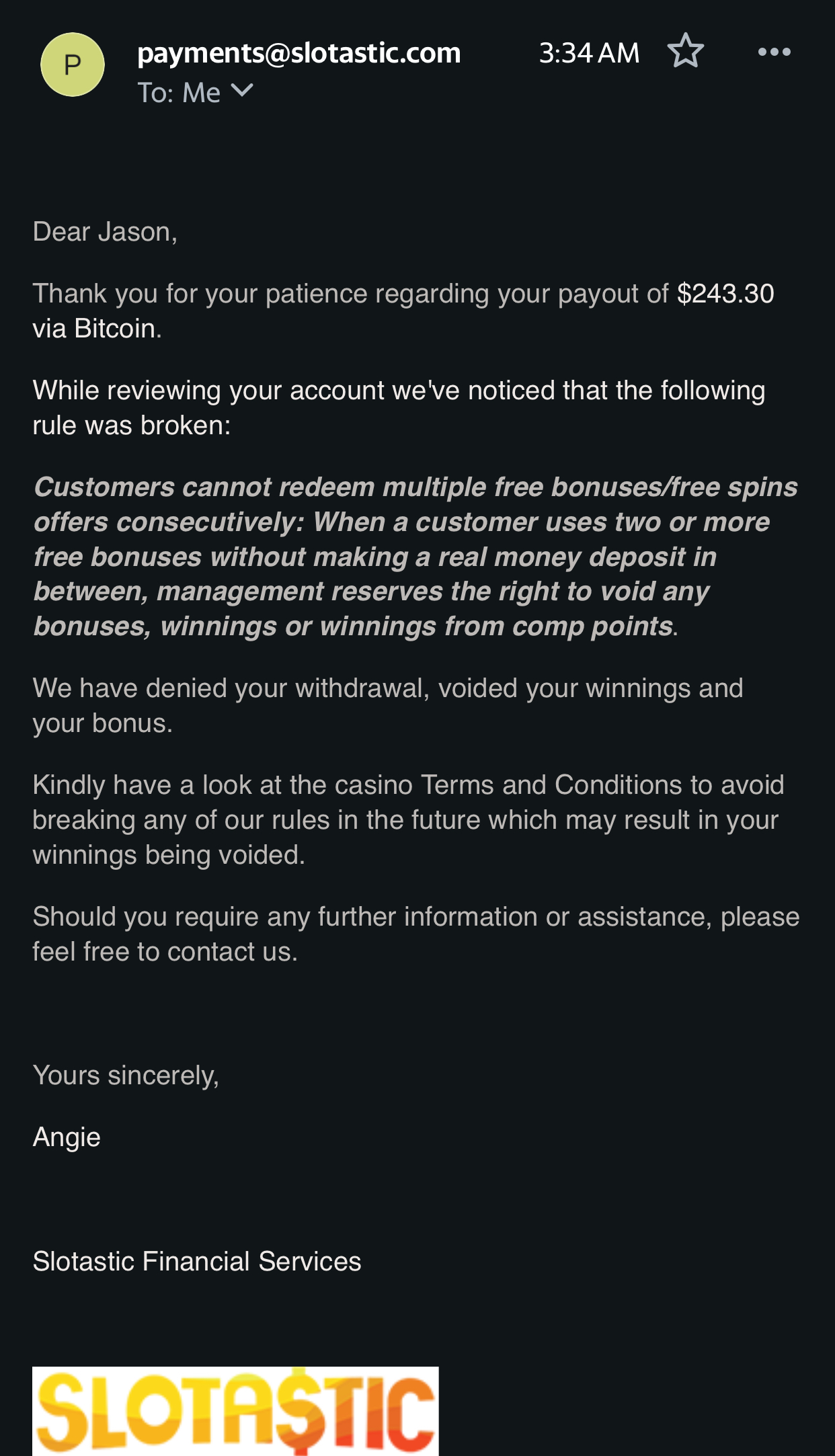Tap the "feel free to contact us" sentence
The height and width of the screenshot is (1456, 835).
(x=165, y=952)
